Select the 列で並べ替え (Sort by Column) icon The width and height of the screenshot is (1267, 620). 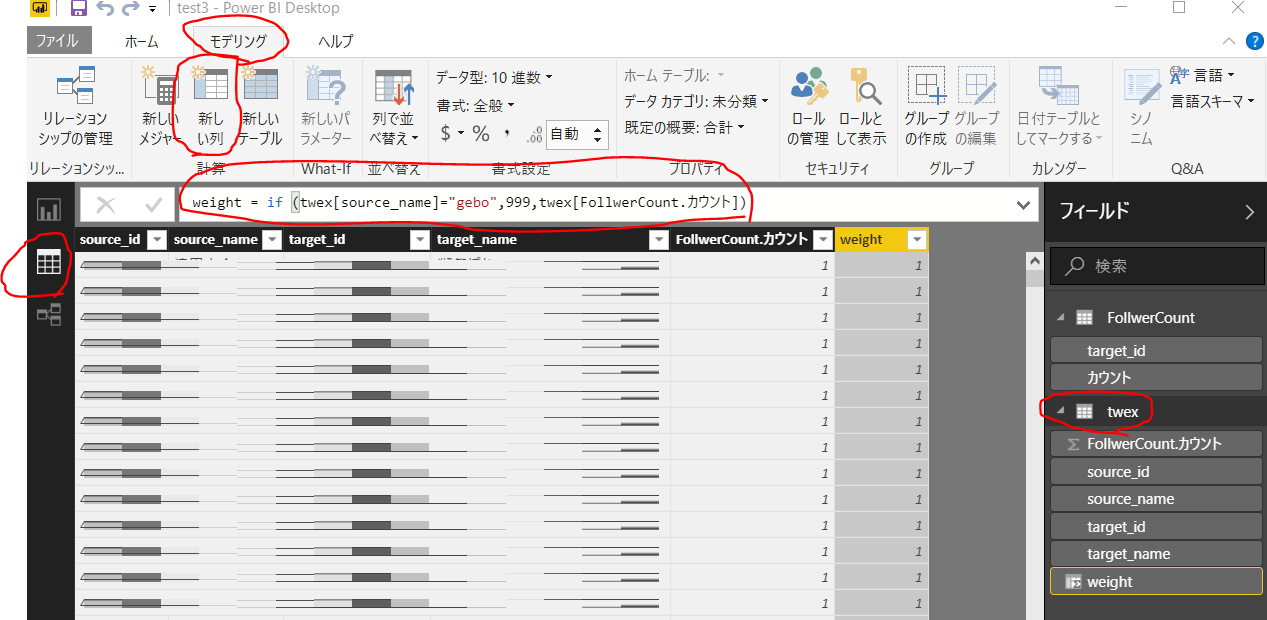coord(392,104)
